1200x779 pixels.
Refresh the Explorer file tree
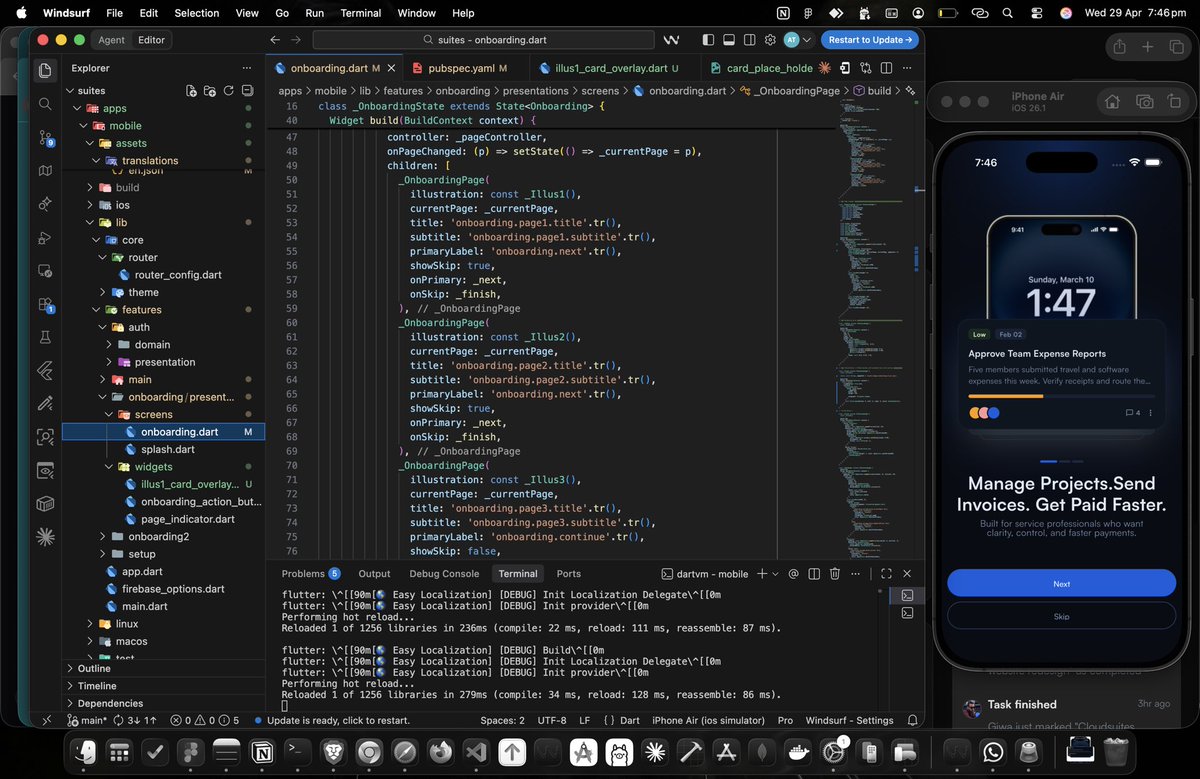(x=229, y=91)
